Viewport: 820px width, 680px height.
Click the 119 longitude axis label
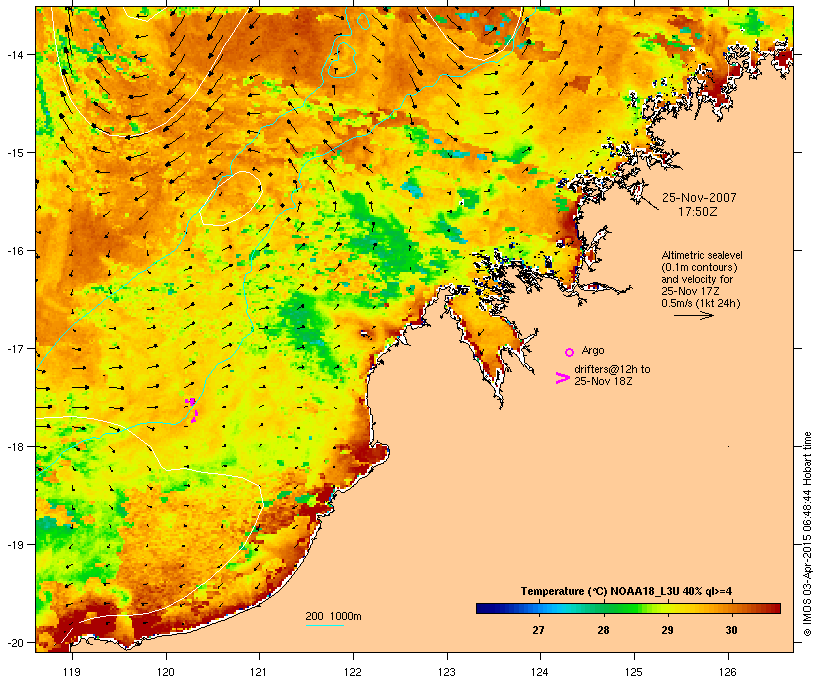tap(72, 672)
